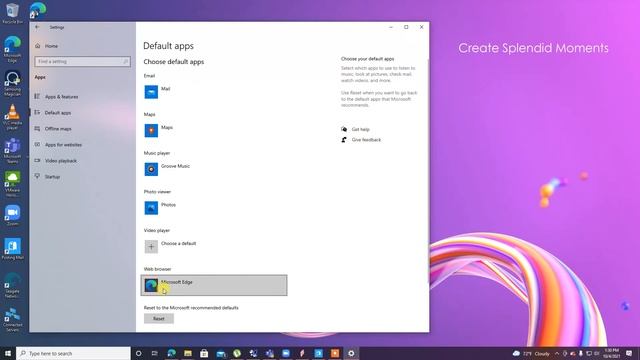The width and height of the screenshot is (640, 360).
Task: Open Zoom from the taskbar
Action: (286, 353)
